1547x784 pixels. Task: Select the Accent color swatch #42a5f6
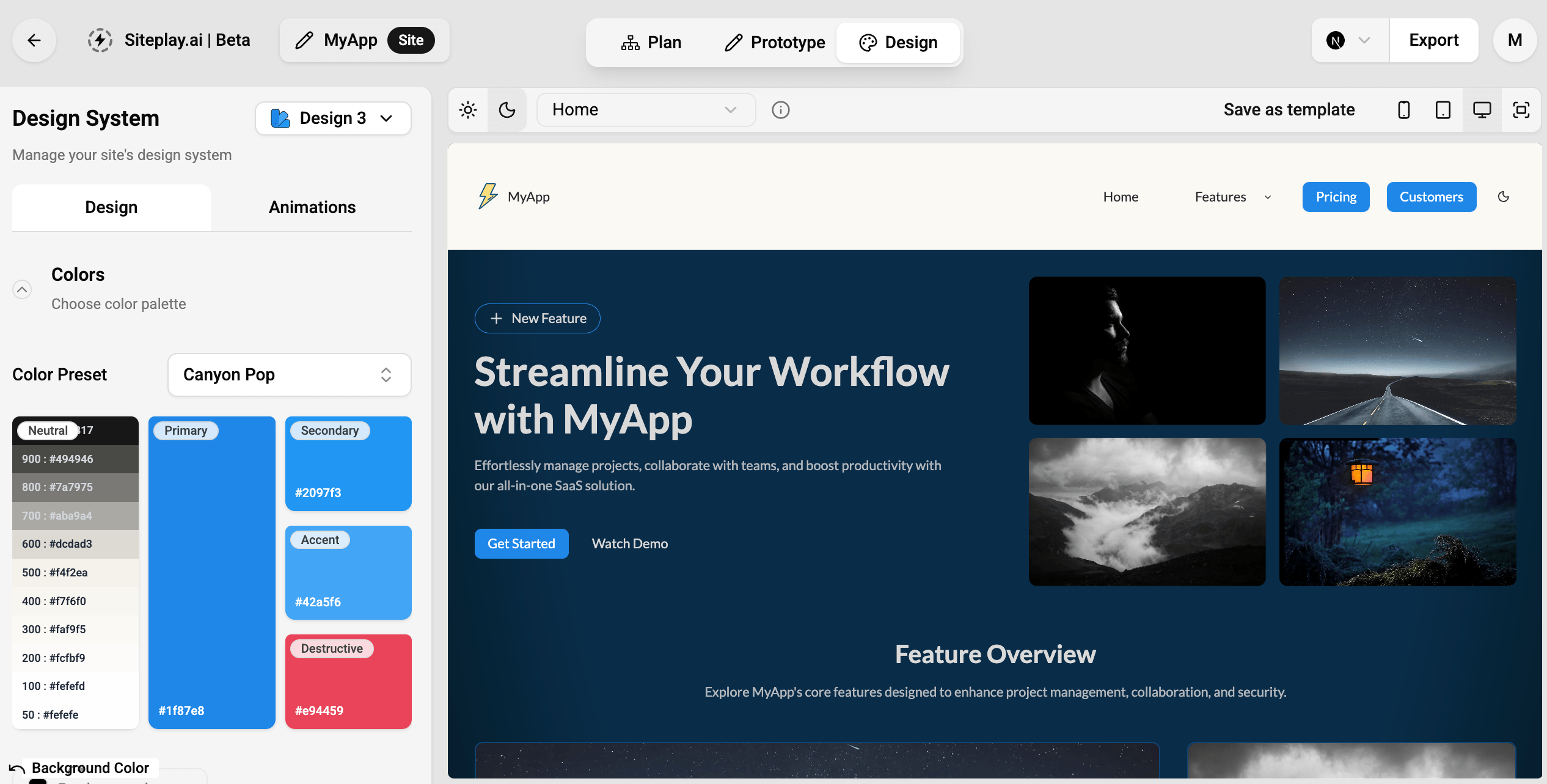pos(348,573)
